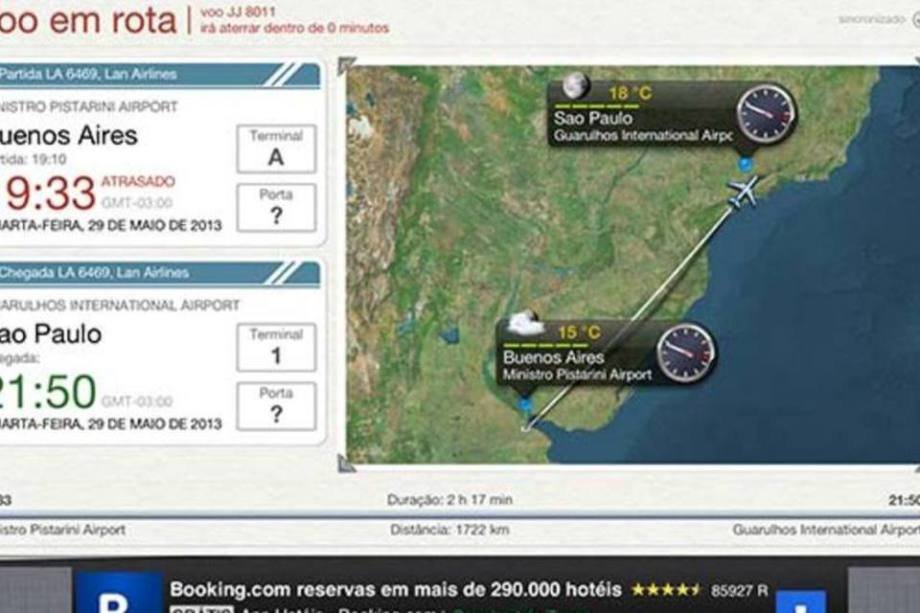Click the "voo JJ 8011" flight number
920x613 pixels.
click(238, 12)
